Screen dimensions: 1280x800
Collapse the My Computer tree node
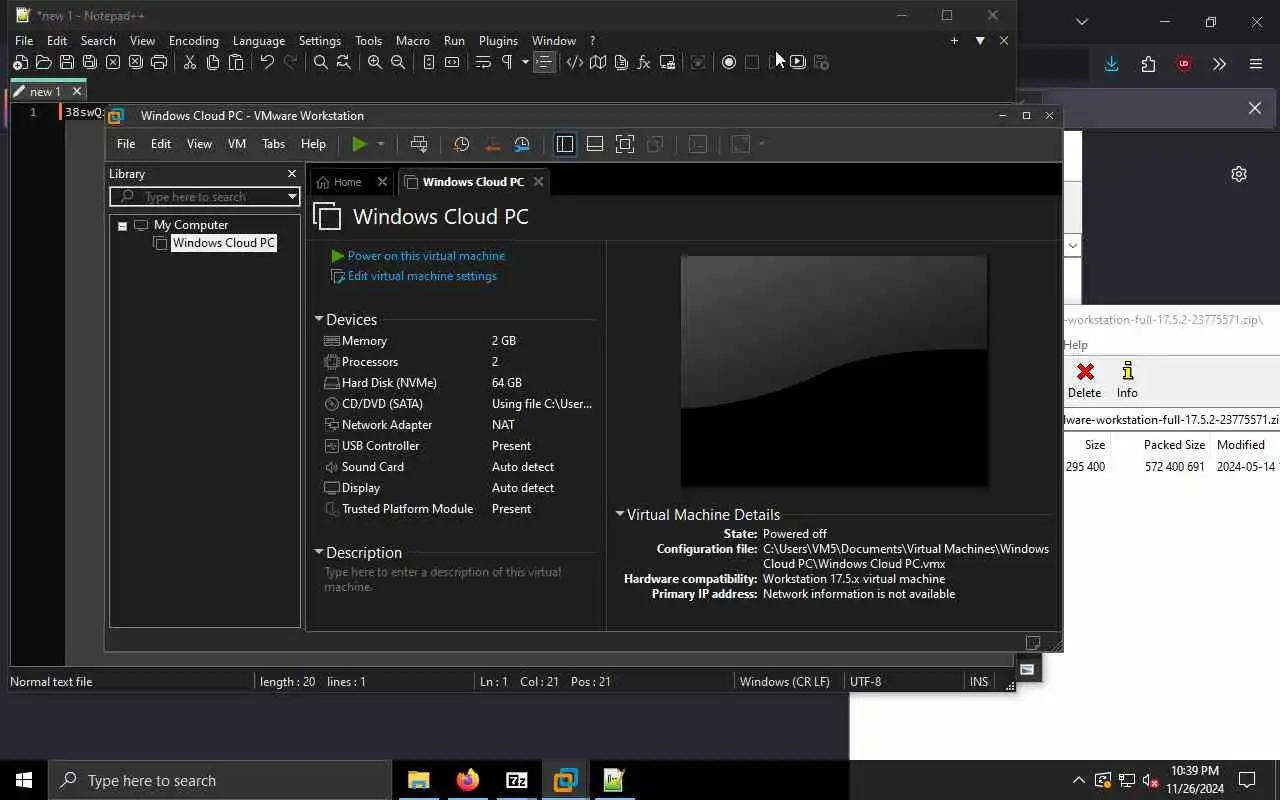123,226
